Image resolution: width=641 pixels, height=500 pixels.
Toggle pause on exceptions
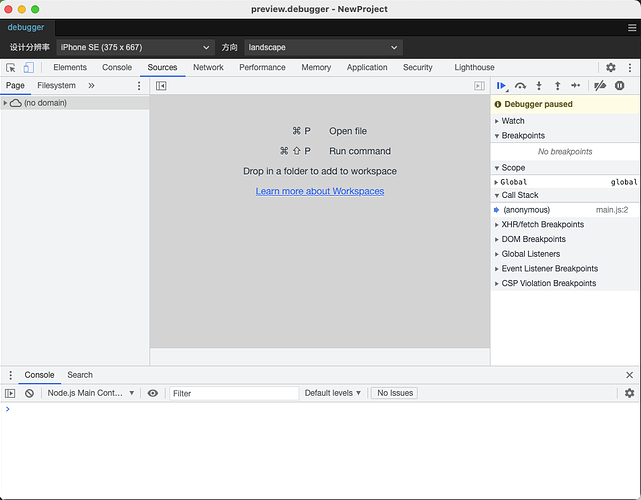[x=619, y=86]
